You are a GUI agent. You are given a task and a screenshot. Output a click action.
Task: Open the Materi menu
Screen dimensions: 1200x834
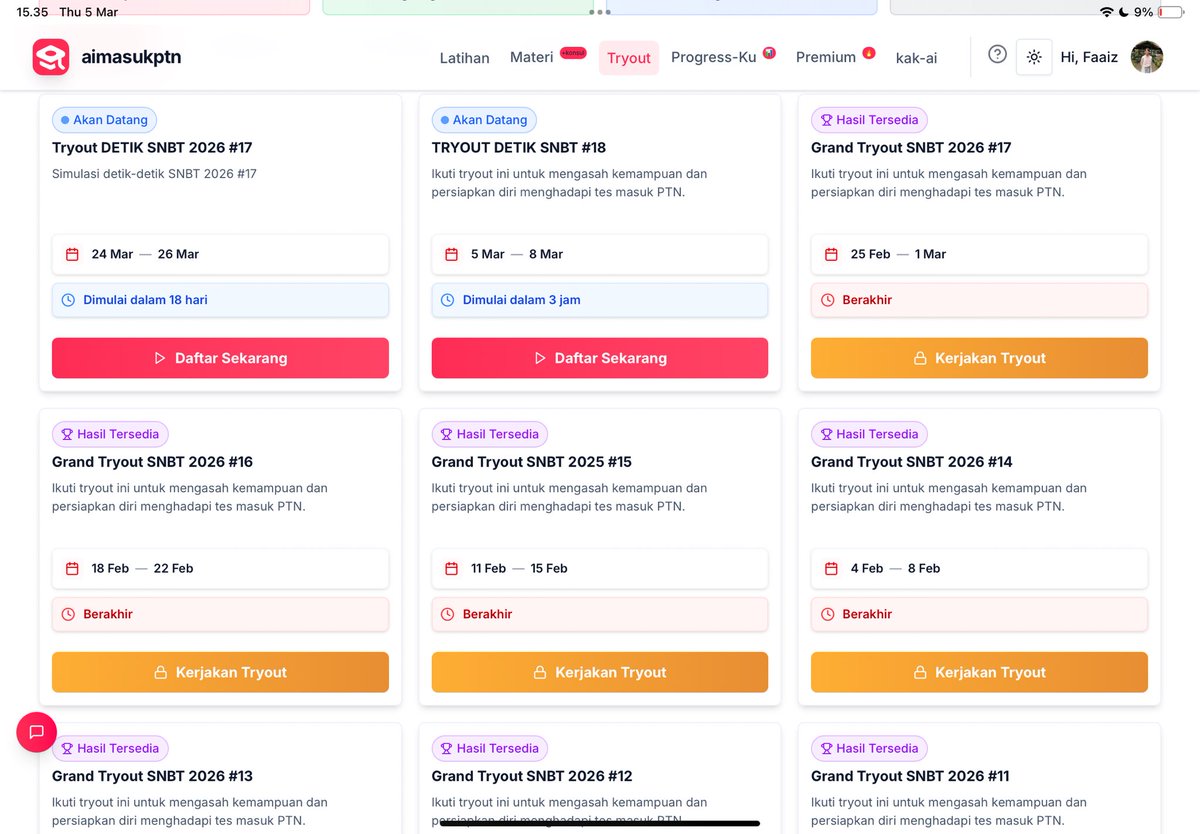[531, 57]
